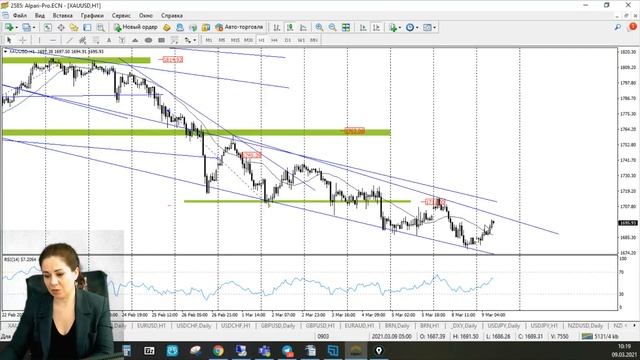Click the Новый ордер button
This screenshot has width=640, height=360.
click(136, 27)
